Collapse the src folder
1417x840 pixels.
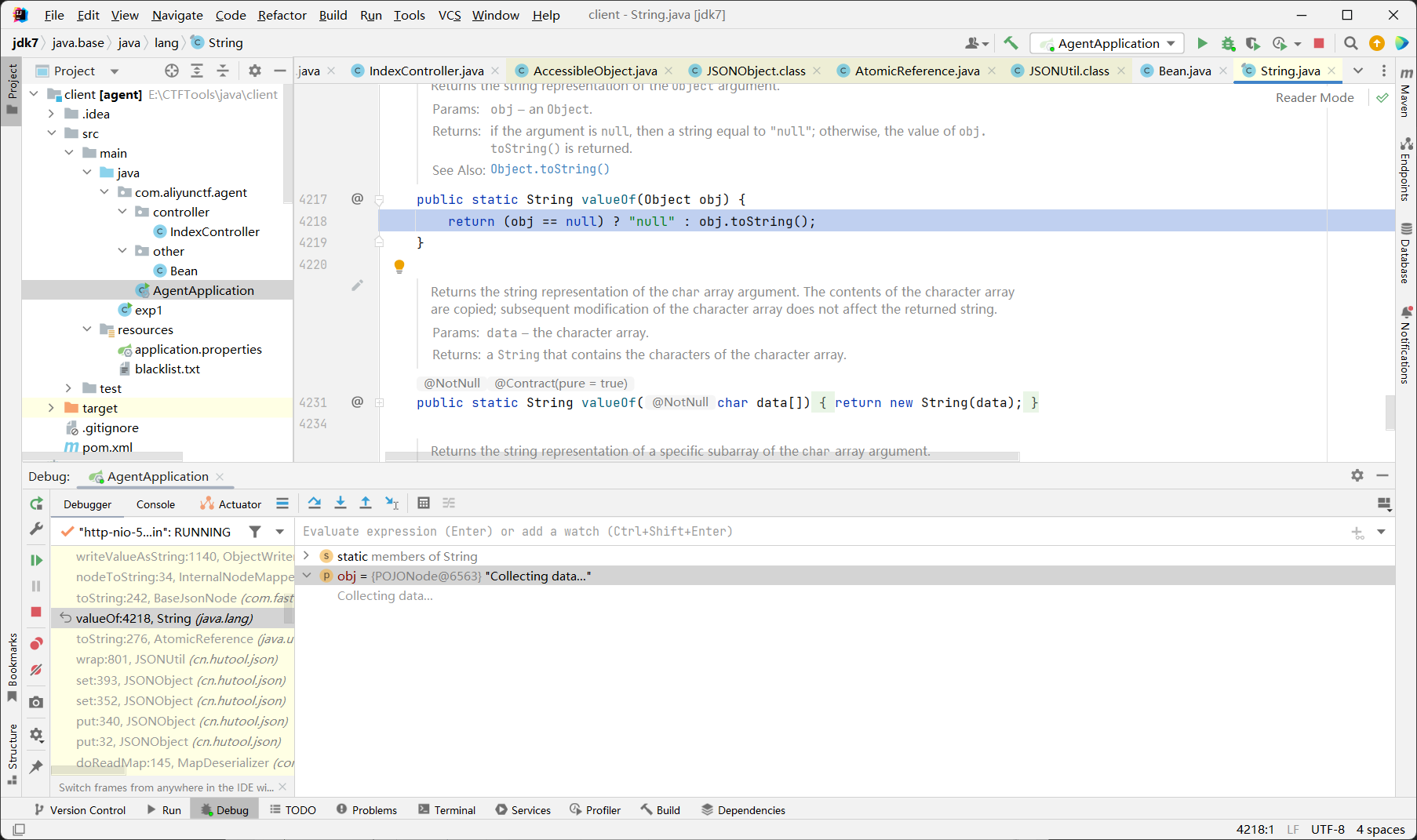click(52, 133)
